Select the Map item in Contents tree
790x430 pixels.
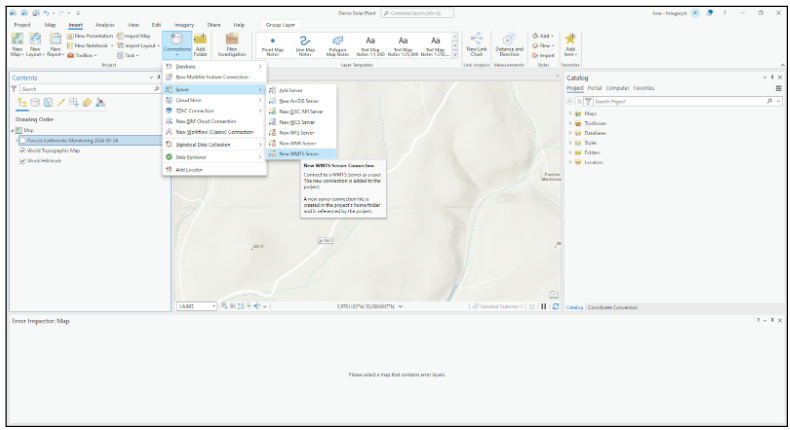29,131
